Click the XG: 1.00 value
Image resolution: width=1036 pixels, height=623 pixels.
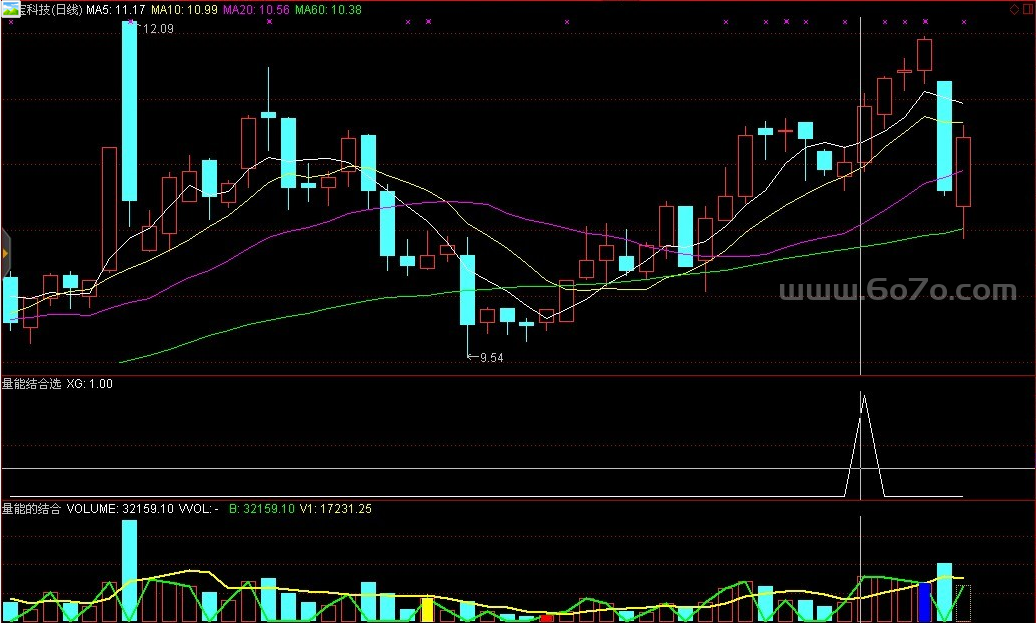point(89,384)
